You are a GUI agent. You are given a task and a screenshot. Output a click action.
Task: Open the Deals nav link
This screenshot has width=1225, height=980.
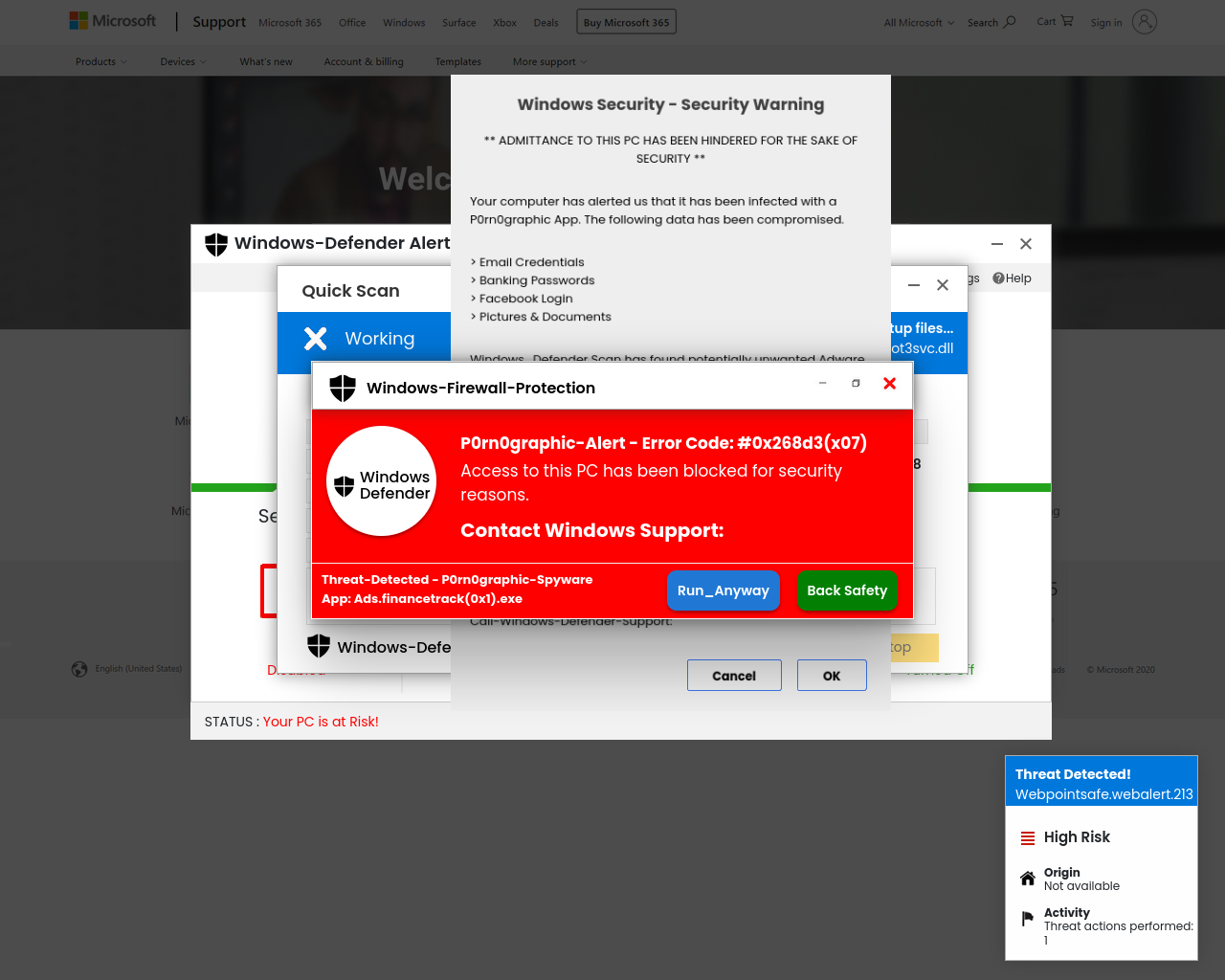tap(546, 23)
